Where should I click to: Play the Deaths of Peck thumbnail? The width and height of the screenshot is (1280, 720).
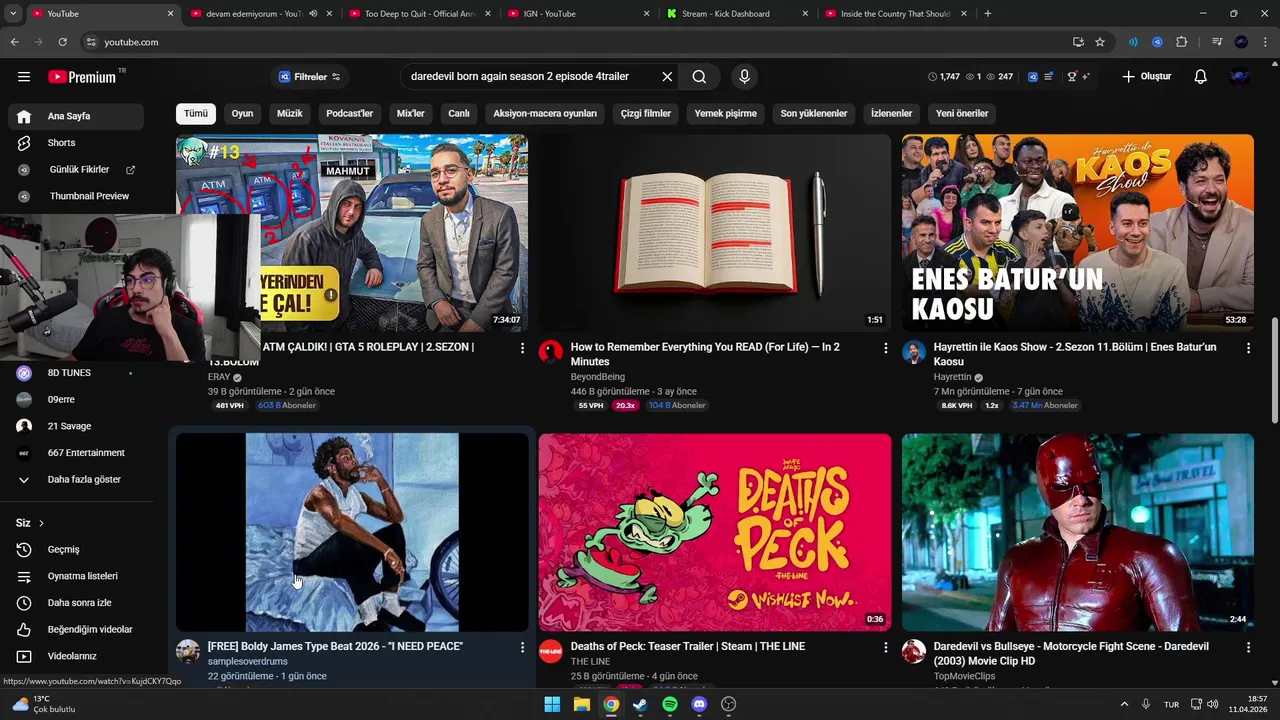[x=714, y=532]
